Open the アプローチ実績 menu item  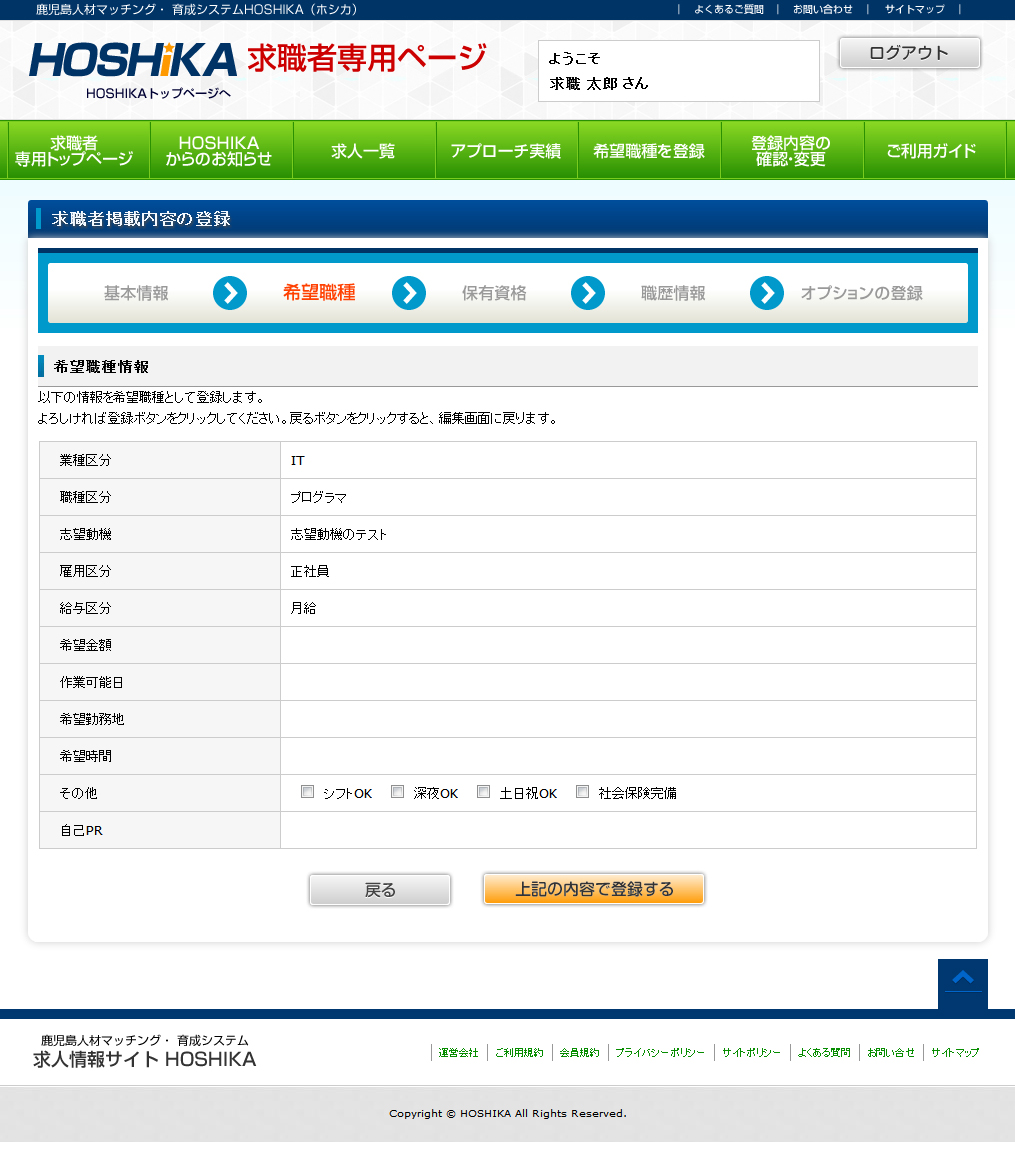(x=506, y=151)
